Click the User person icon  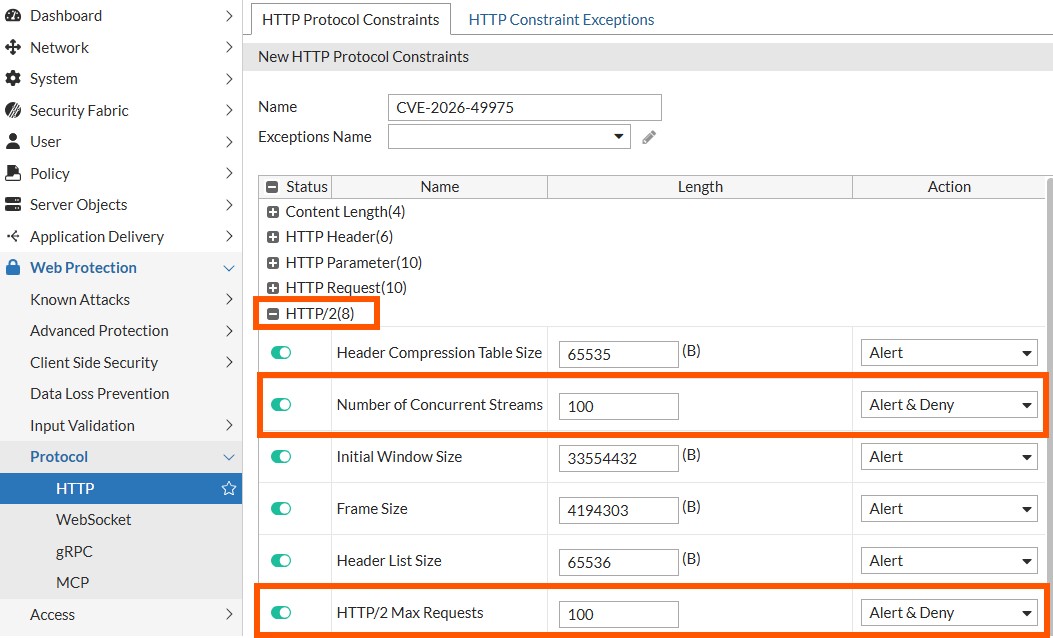click(x=13, y=142)
